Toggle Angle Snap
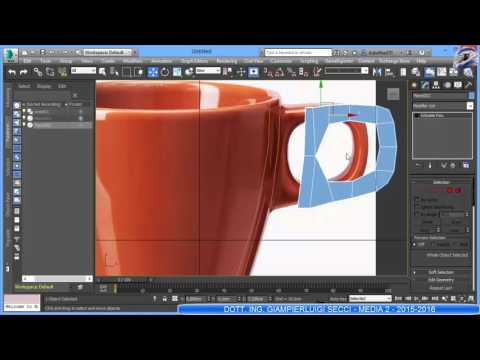This screenshot has height=360, width=480. [279, 72]
